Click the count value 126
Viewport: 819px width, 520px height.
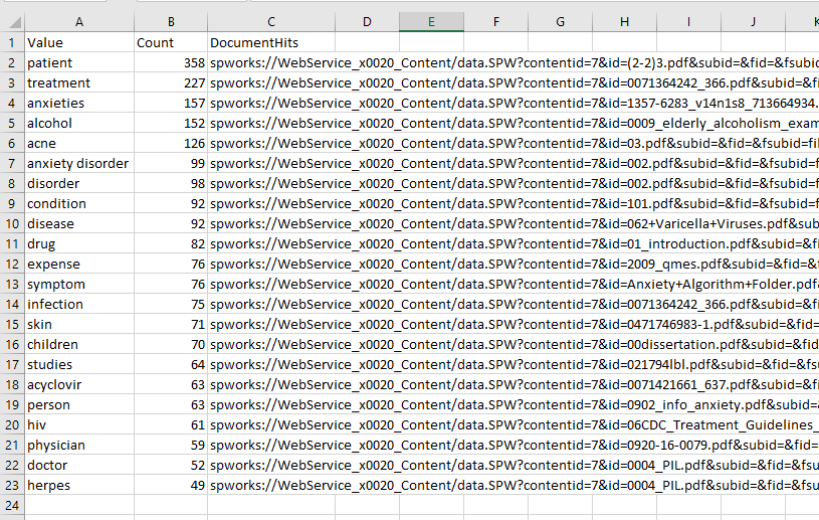(171, 143)
